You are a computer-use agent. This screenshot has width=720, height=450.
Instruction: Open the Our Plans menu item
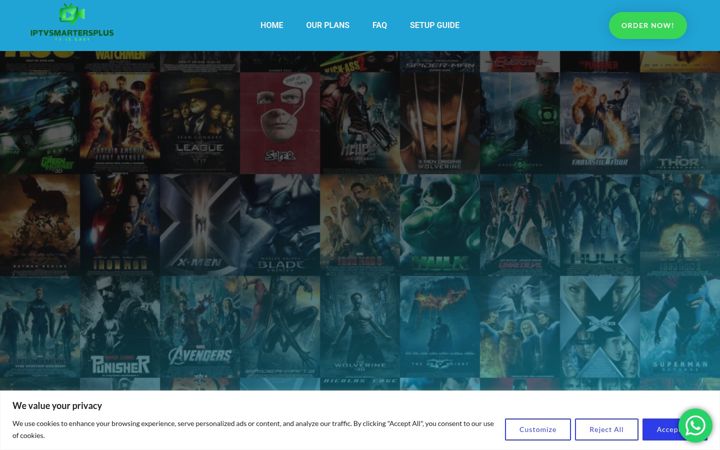[x=327, y=25]
